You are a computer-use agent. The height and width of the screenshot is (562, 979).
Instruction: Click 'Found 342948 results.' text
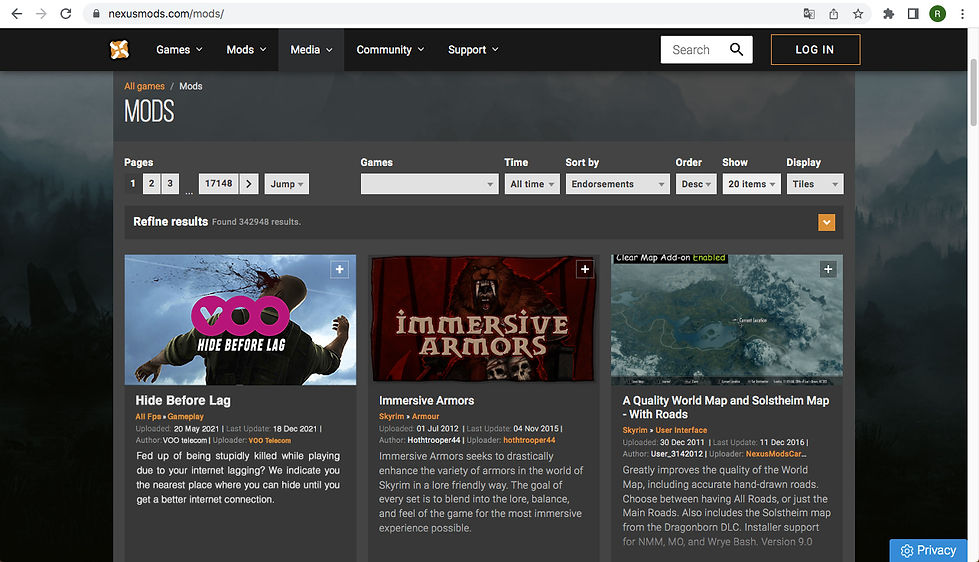pos(256,222)
